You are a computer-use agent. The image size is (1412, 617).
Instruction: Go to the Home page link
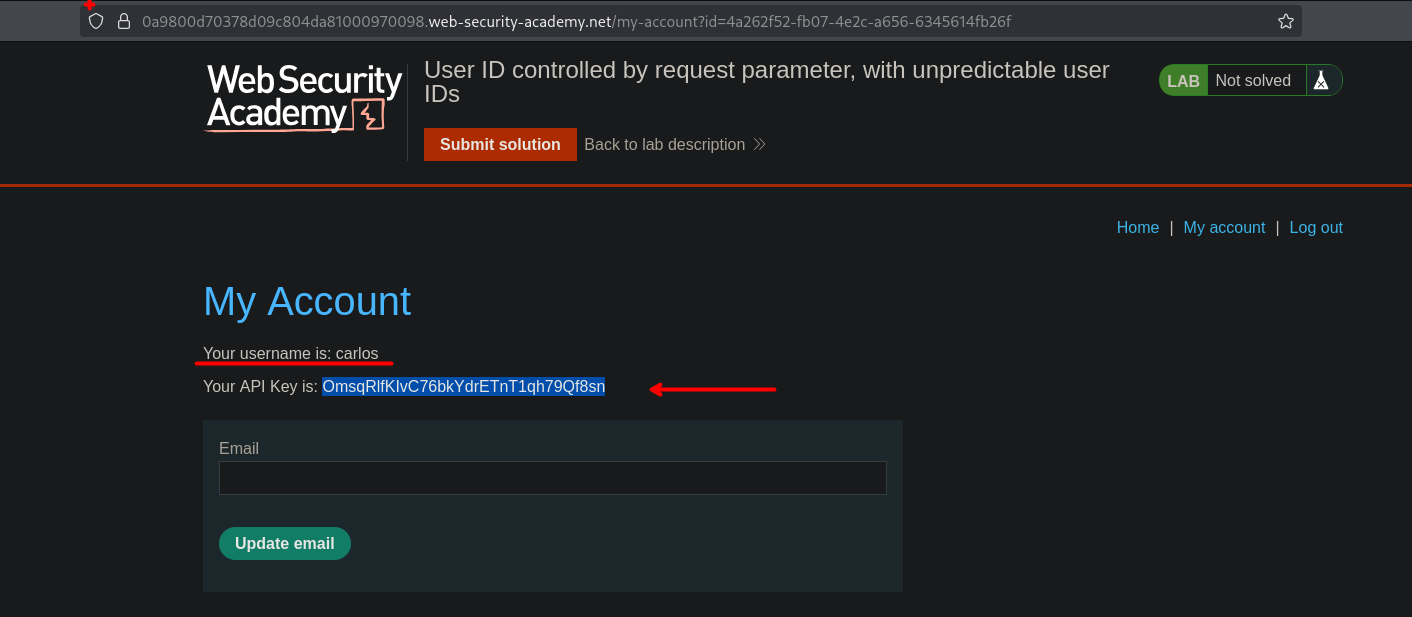(1137, 227)
